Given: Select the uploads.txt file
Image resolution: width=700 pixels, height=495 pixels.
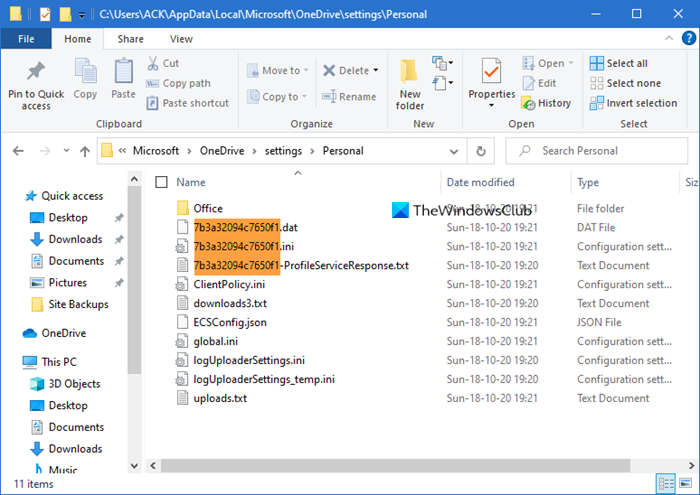Looking at the screenshot, I should coord(220,398).
